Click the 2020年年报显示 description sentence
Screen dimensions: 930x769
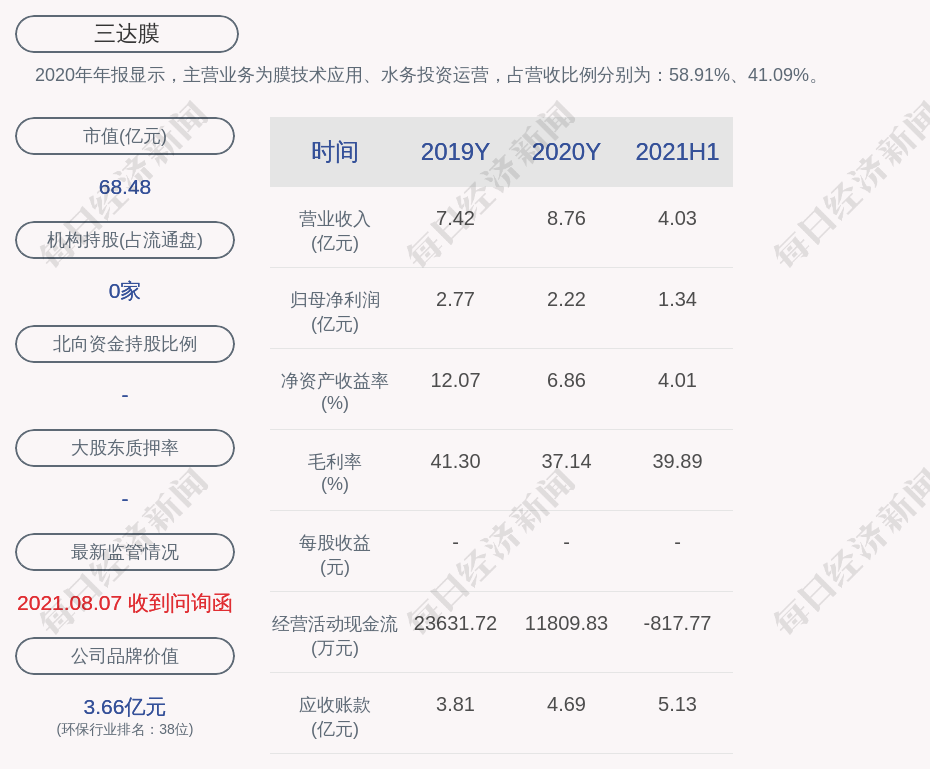tap(428, 75)
